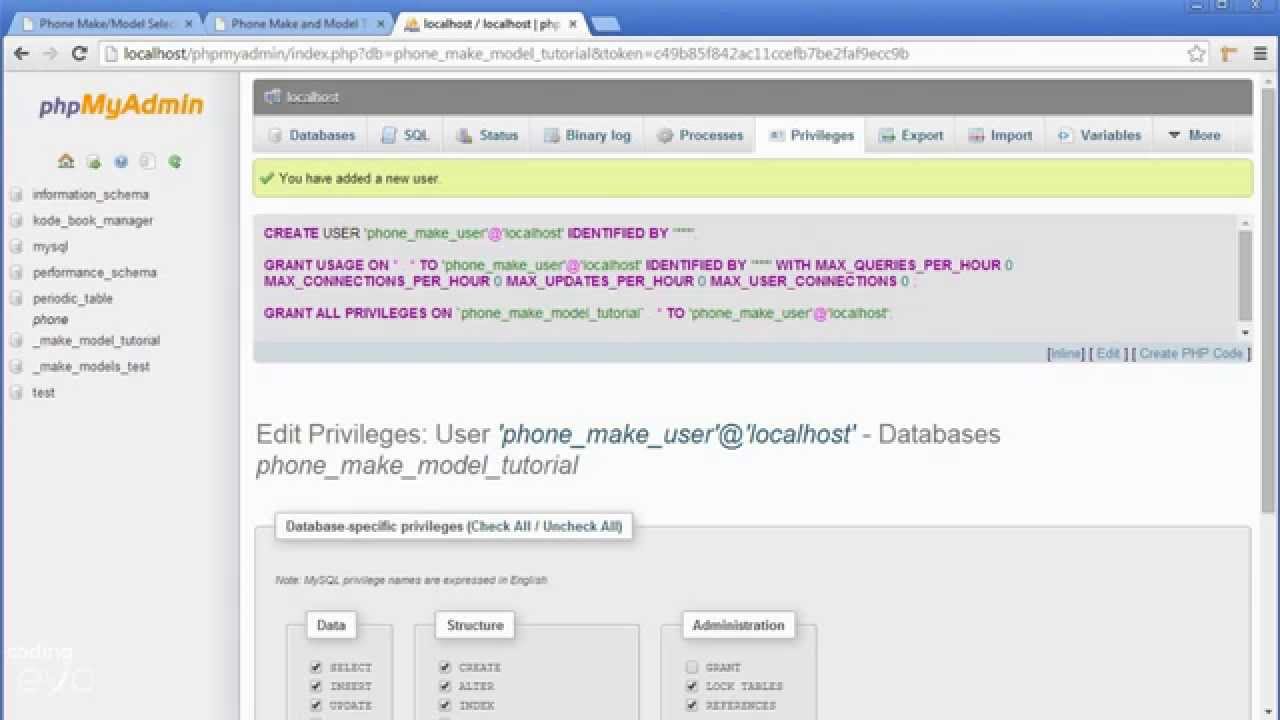Open the Processes tab

(700, 135)
